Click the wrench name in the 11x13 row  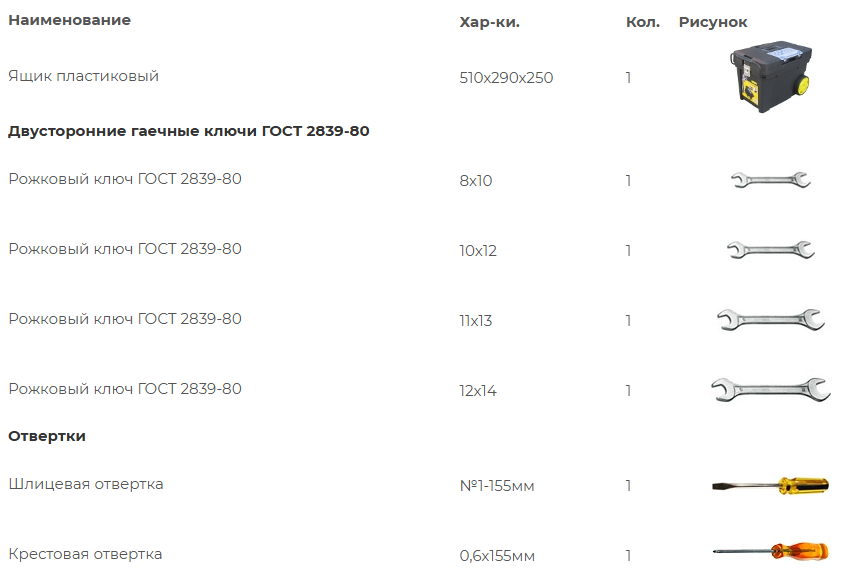[125, 319]
